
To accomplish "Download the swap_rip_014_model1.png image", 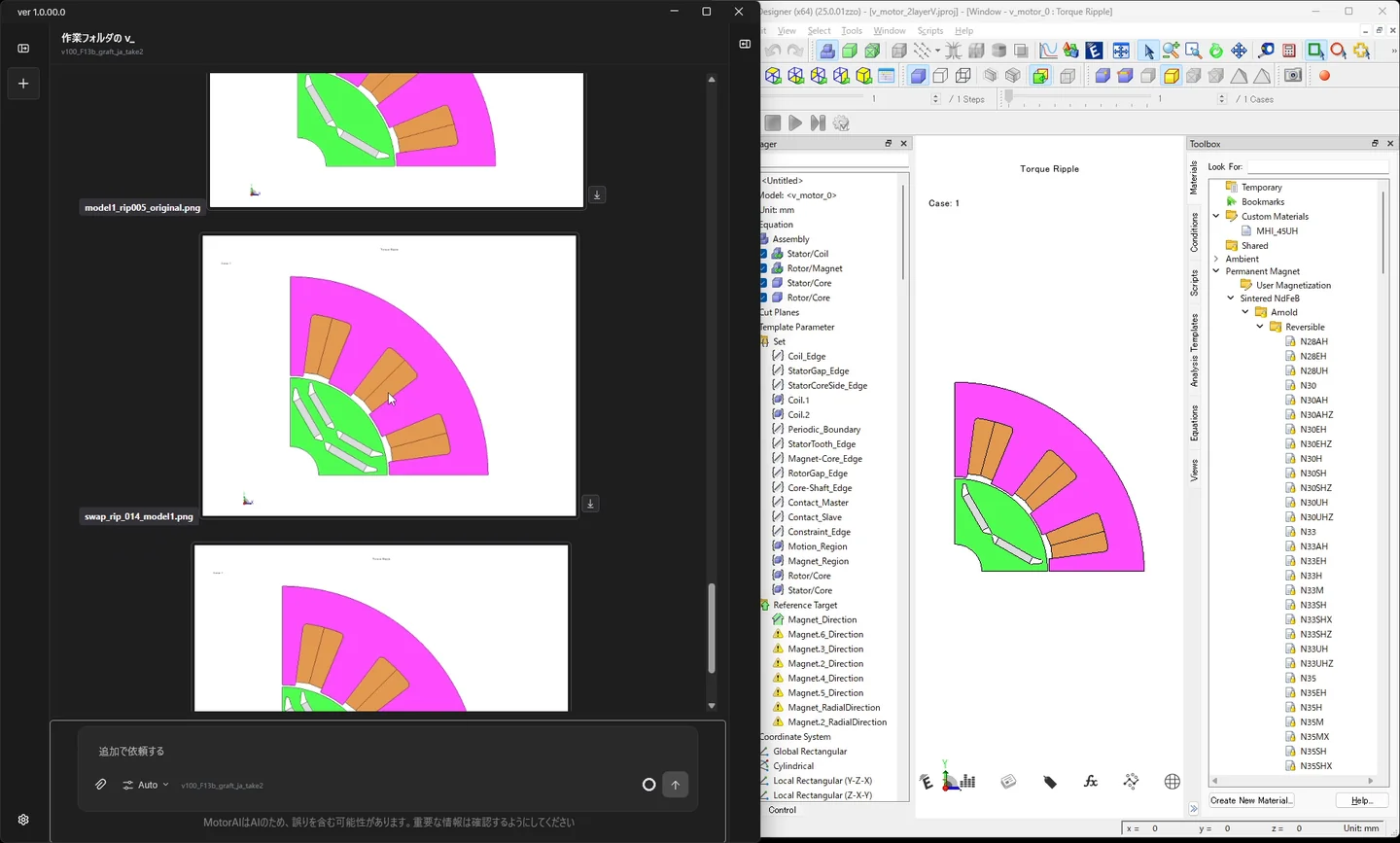I will point(590,504).
